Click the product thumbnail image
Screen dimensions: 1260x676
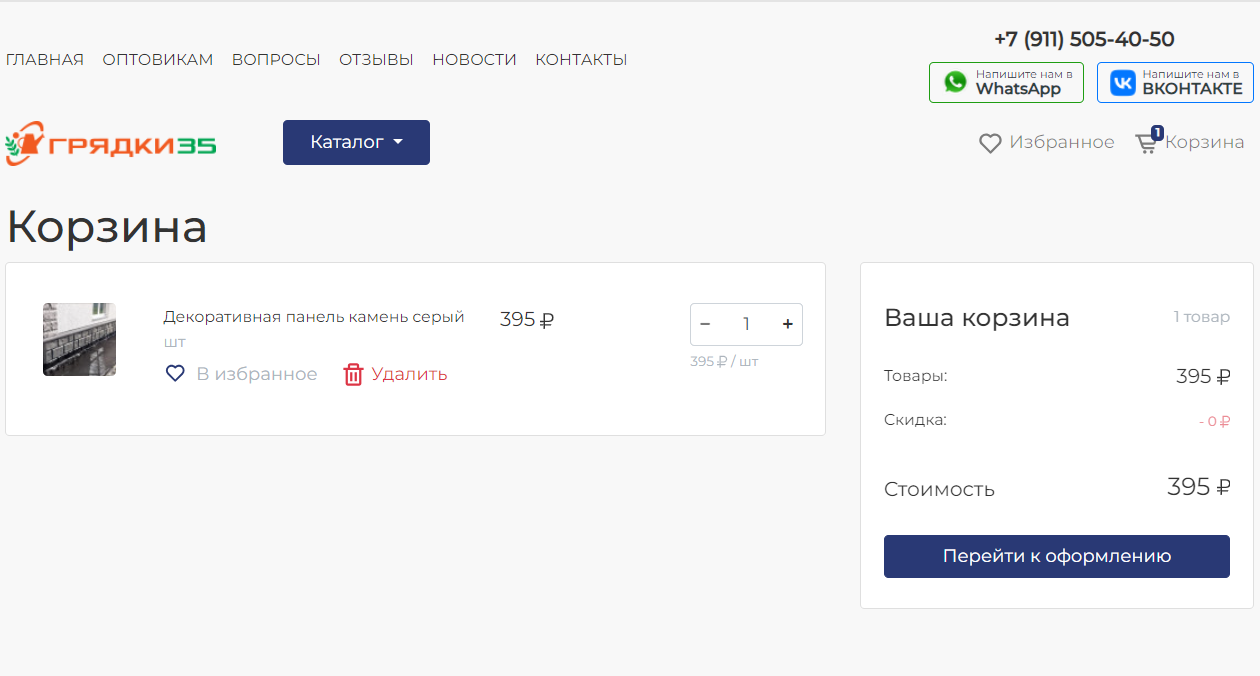click(x=79, y=340)
